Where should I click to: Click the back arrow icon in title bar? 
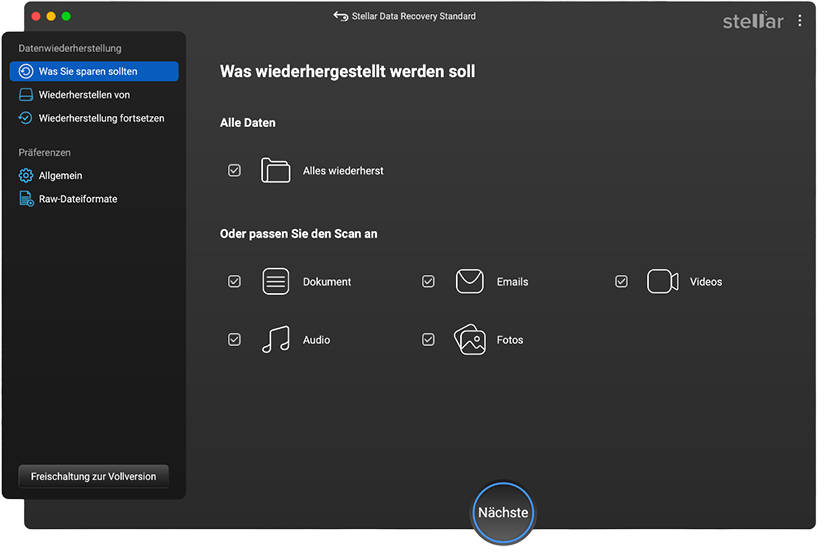pos(340,17)
